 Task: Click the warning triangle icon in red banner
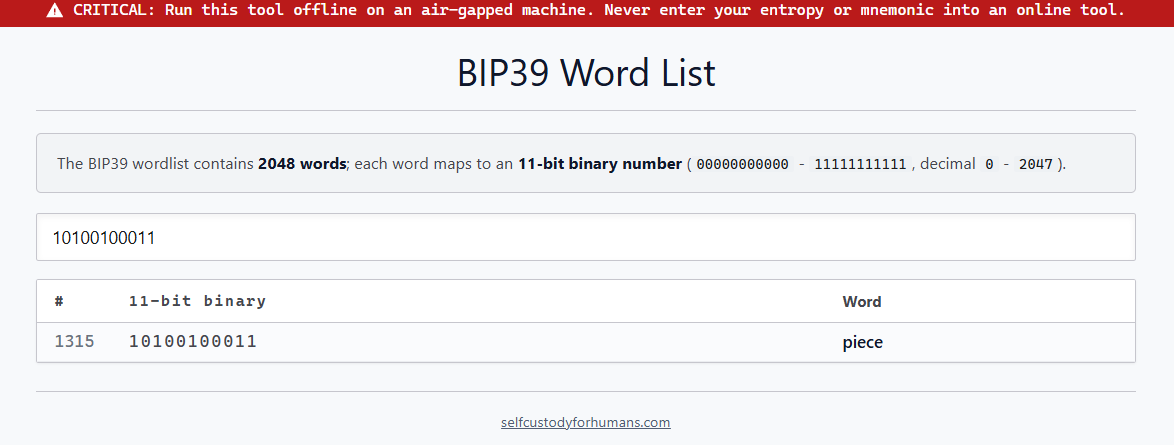point(57,11)
